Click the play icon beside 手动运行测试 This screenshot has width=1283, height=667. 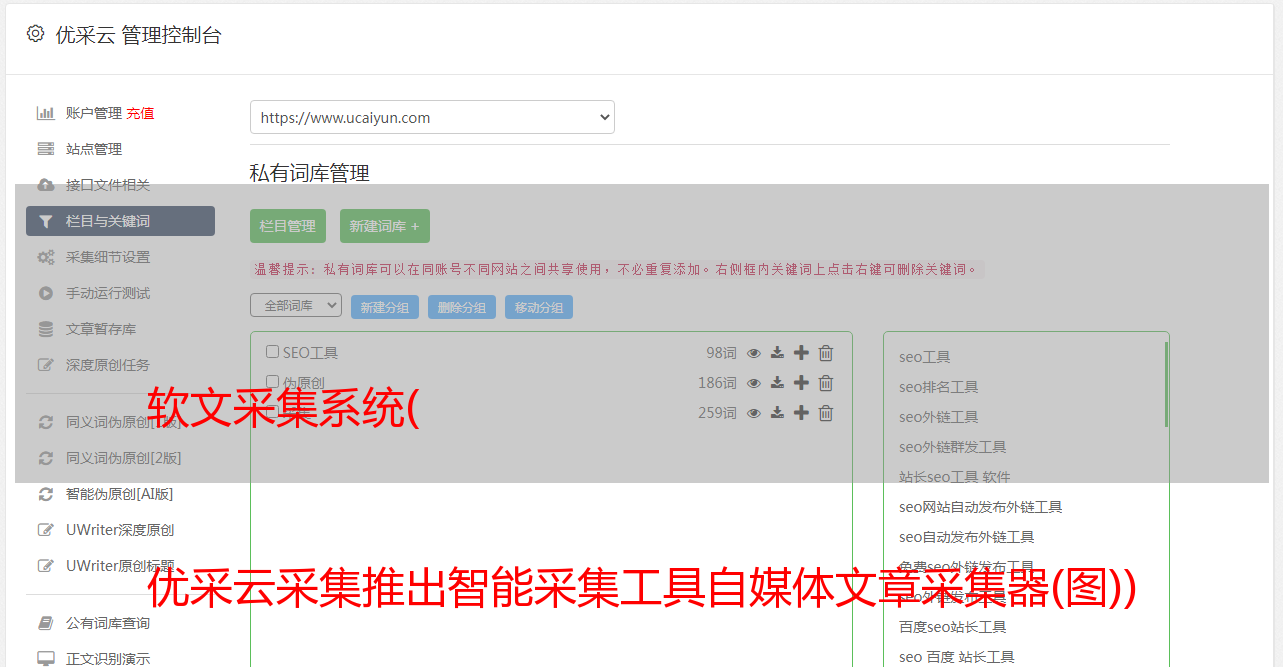tap(45, 293)
